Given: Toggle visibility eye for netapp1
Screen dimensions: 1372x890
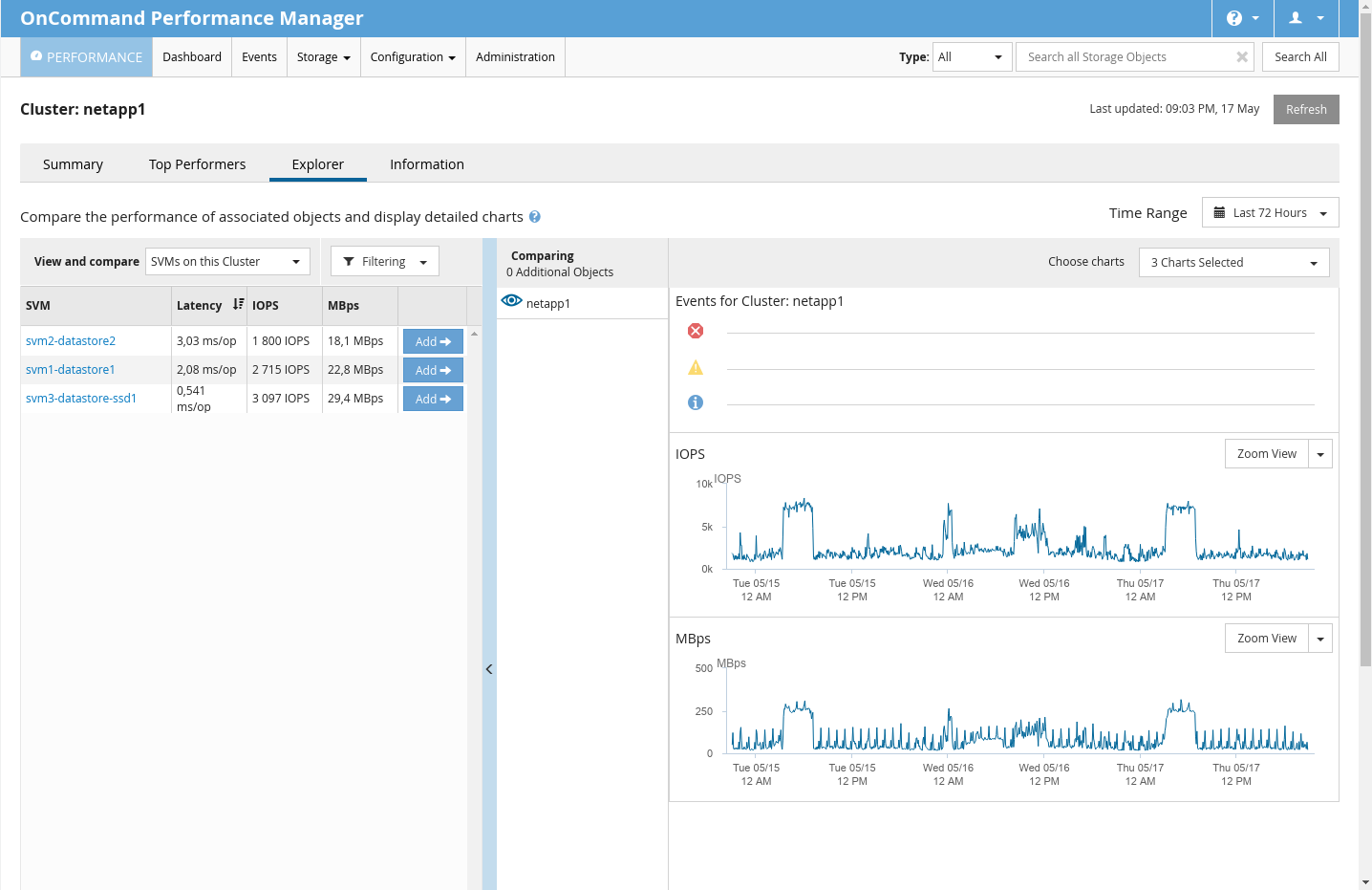Looking at the screenshot, I should click(x=512, y=301).
